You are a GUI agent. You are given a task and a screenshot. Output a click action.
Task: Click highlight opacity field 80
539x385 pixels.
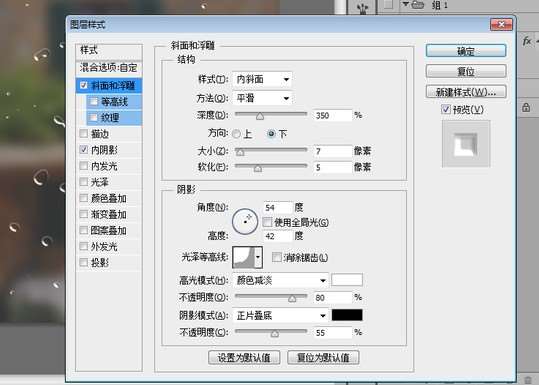tap(333, 297)
